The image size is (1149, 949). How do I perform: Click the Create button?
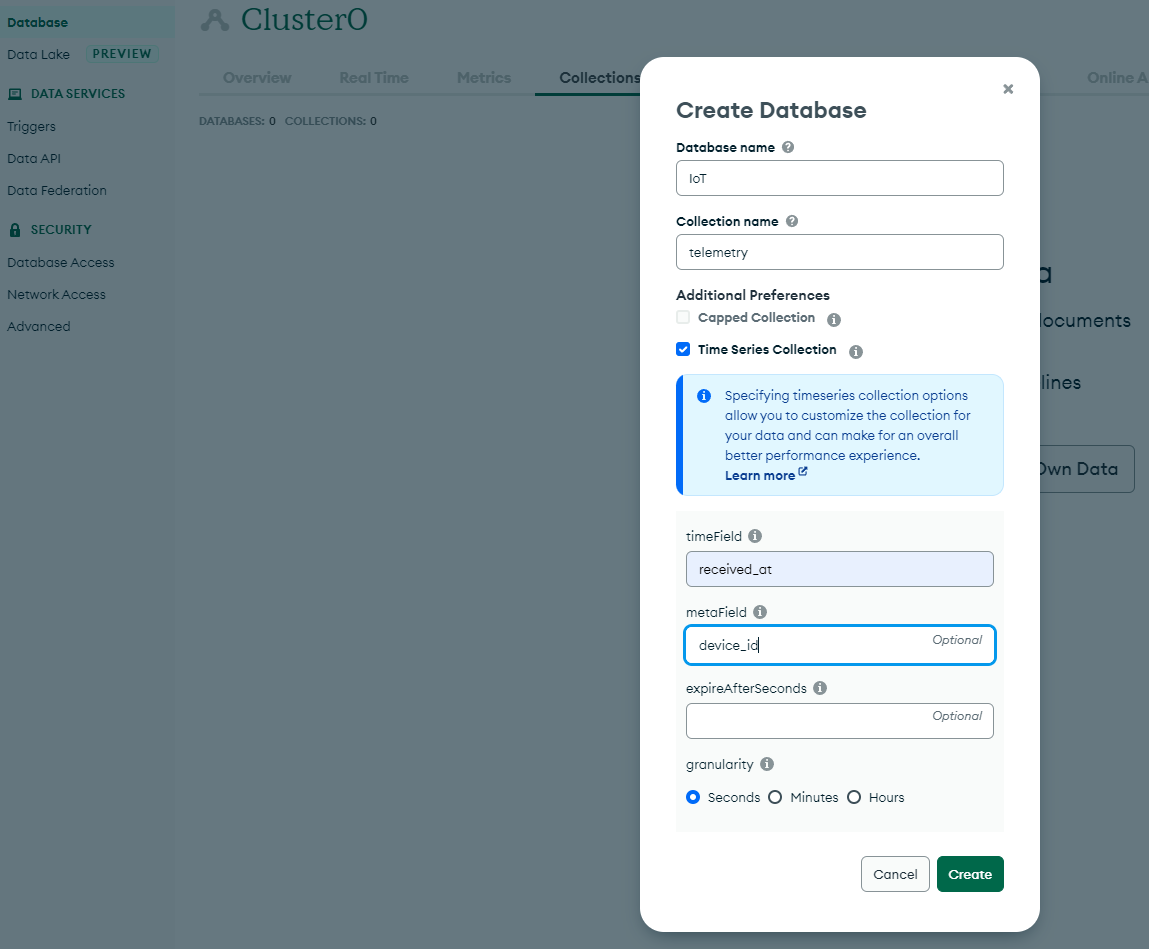[x=970, y=874]
